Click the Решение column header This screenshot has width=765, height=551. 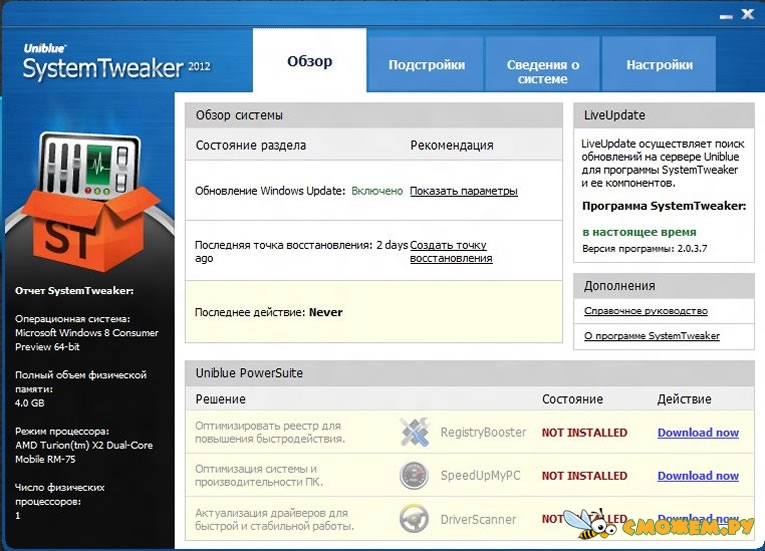pyautogui.click(x=221, y=399)
